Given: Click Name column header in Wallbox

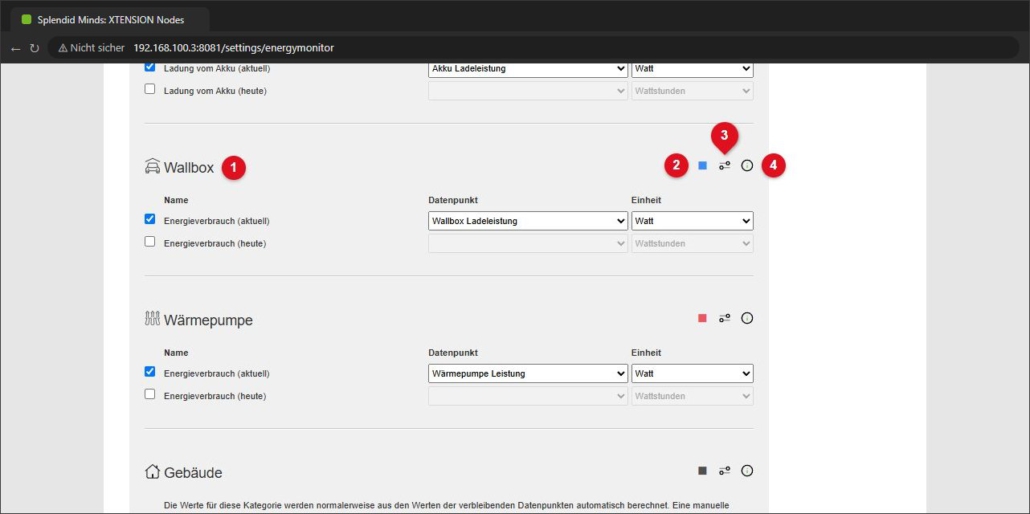Looking at the screenshot, I should (176, 200).
